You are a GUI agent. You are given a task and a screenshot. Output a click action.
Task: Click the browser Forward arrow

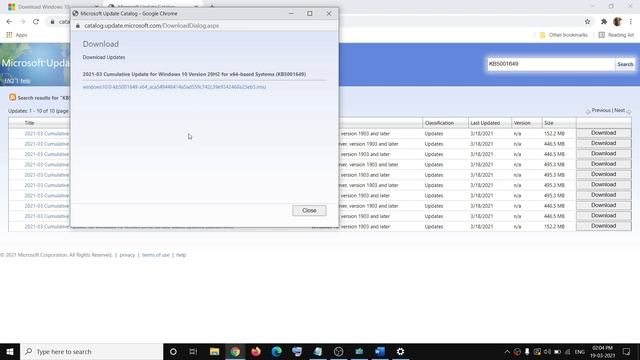[22, 22]
